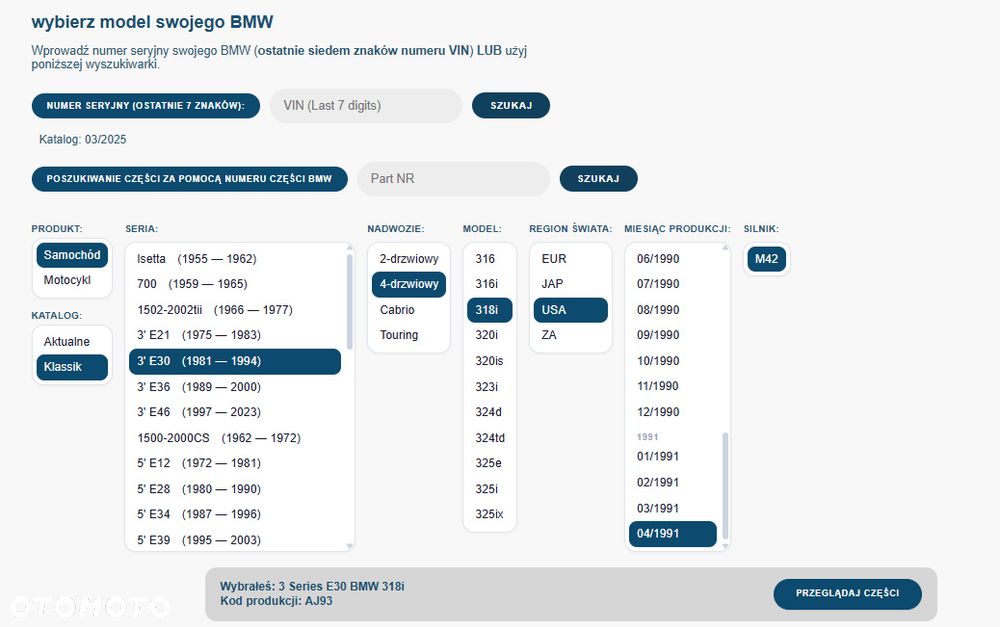Screen dimensions: 1000x627
Task: Choose production month 01/1991
Action: (x=673, y=457)
